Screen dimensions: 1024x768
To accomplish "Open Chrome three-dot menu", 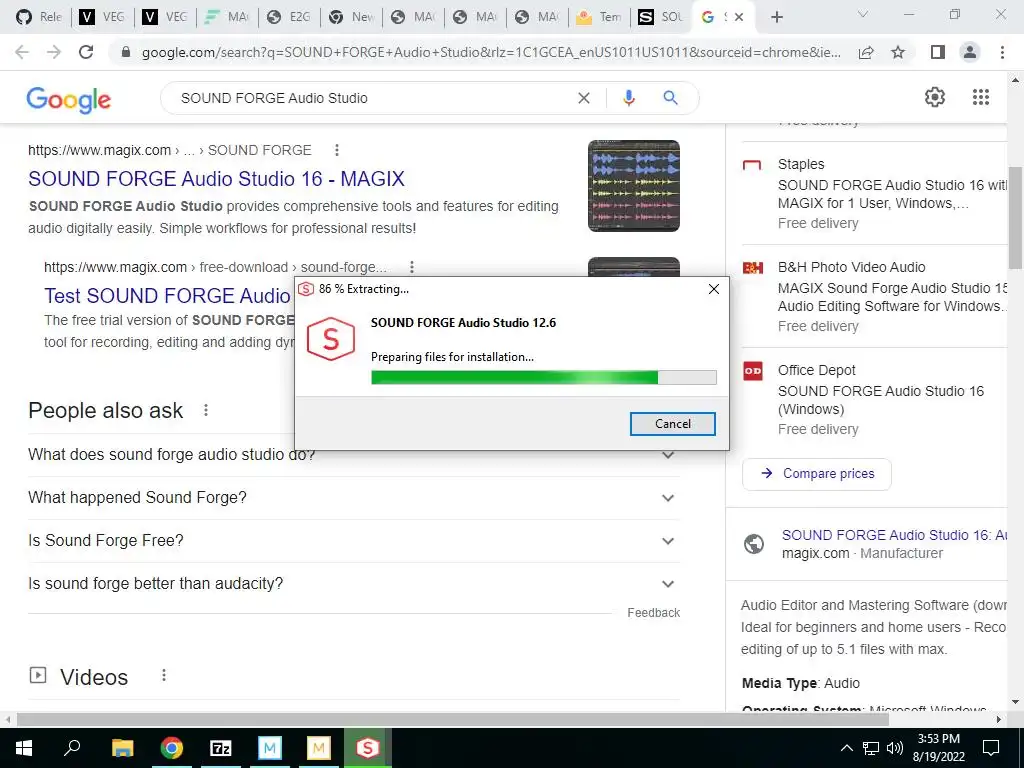I will (1002, 52).
